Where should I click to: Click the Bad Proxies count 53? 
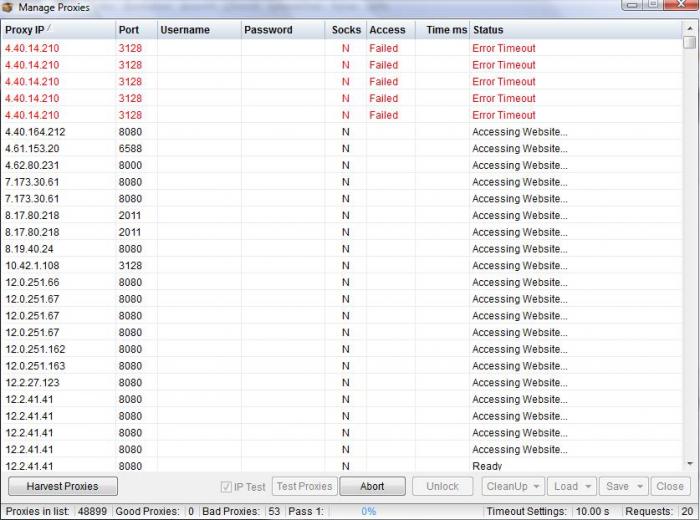coord(274,512)
